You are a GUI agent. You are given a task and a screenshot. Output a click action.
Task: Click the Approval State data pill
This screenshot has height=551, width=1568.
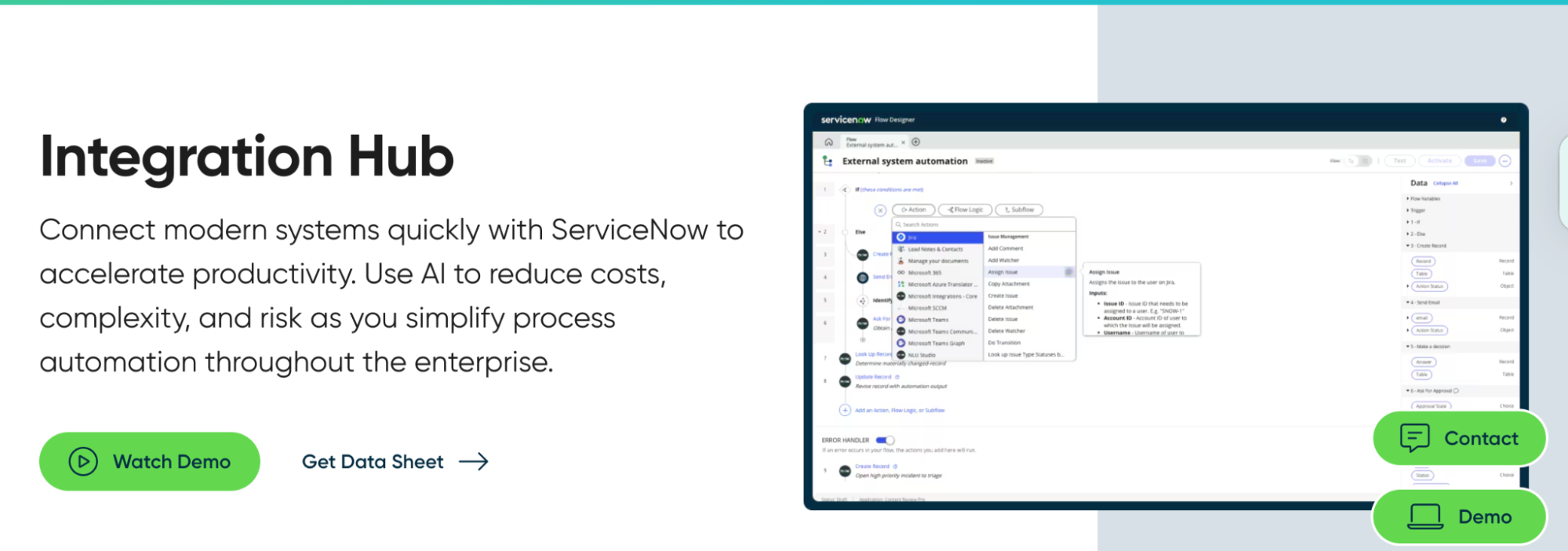click(x=1432, y=406)
